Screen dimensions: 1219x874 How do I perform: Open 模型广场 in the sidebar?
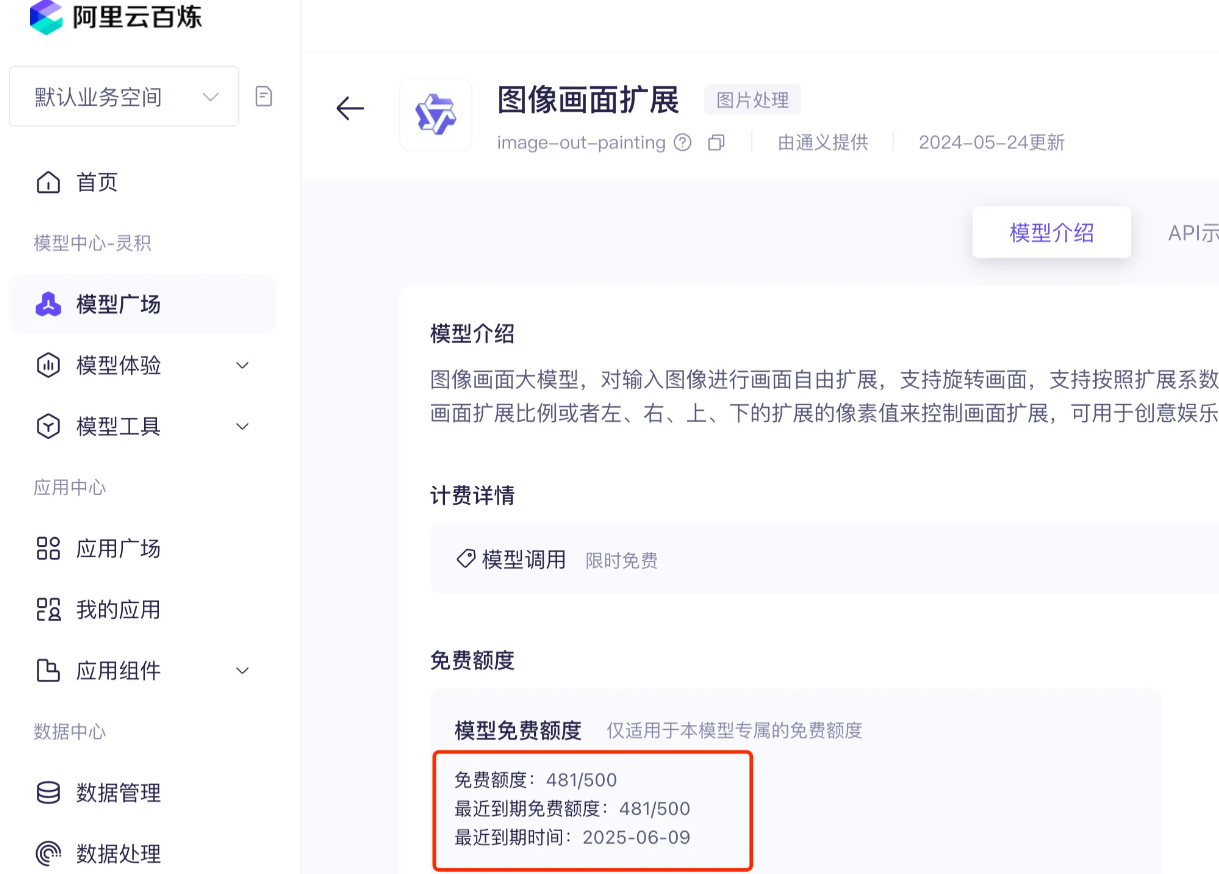tap(142, 304)
